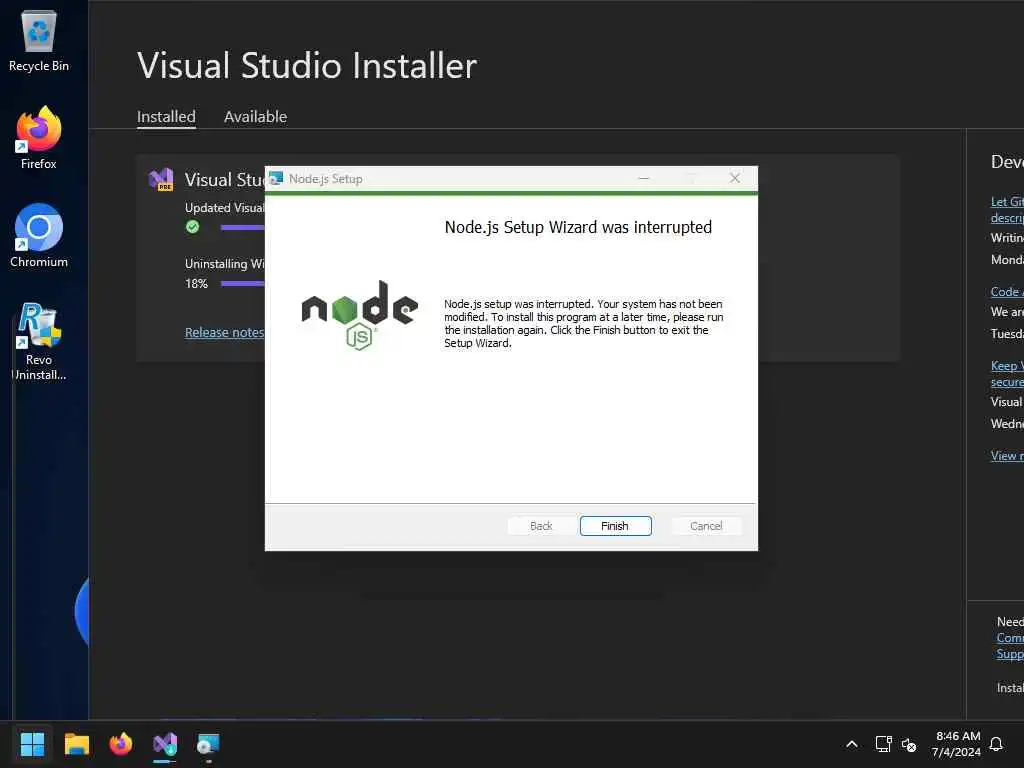Image resolution: width=1024 pixels, height=768 pixels.
Task: Open the Windows Start menu
Action: pyautogui.click(x=32, y=744)
